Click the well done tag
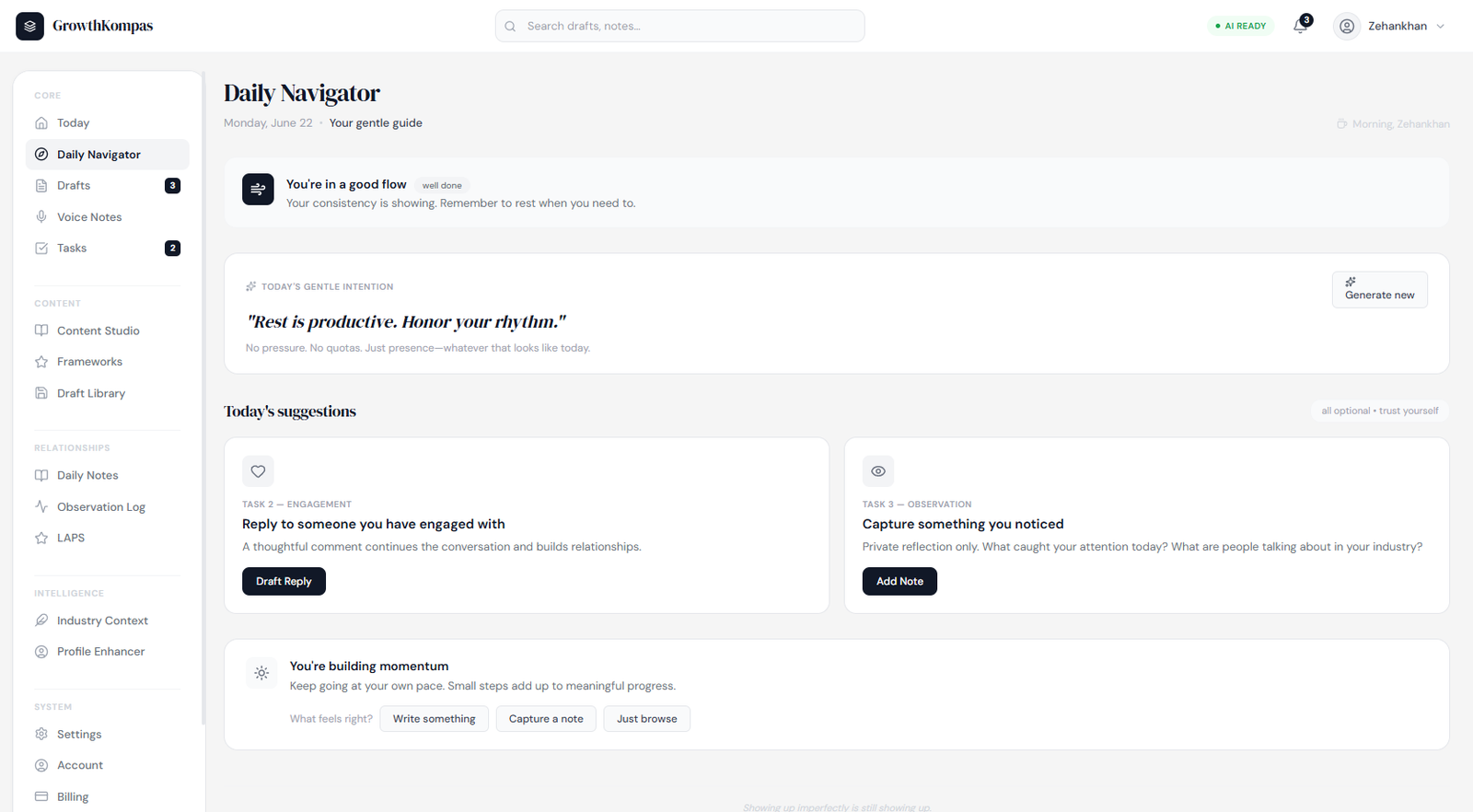 pos(442,185)
